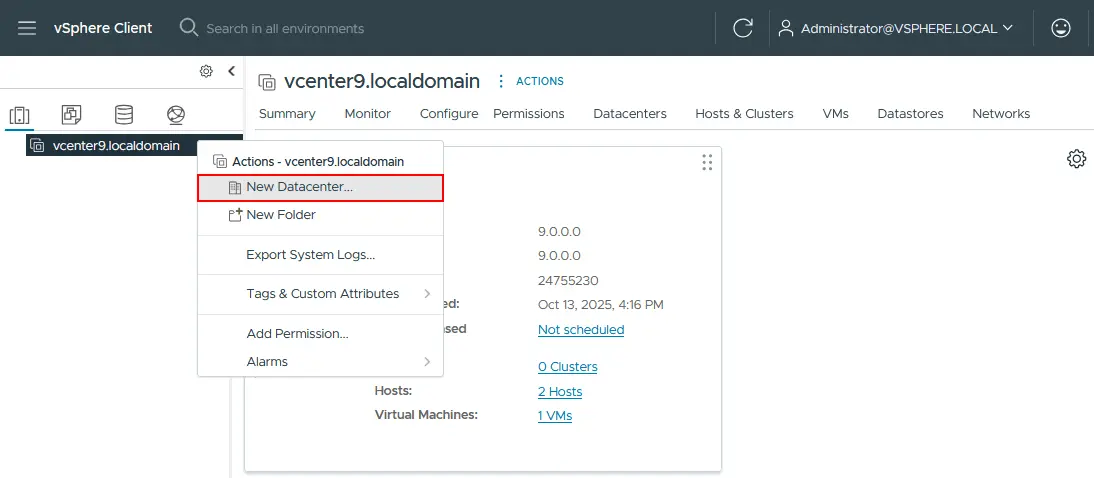1094x478 pixels.
Task: Click the vSphere Client title
Action: tap(103, 28)
